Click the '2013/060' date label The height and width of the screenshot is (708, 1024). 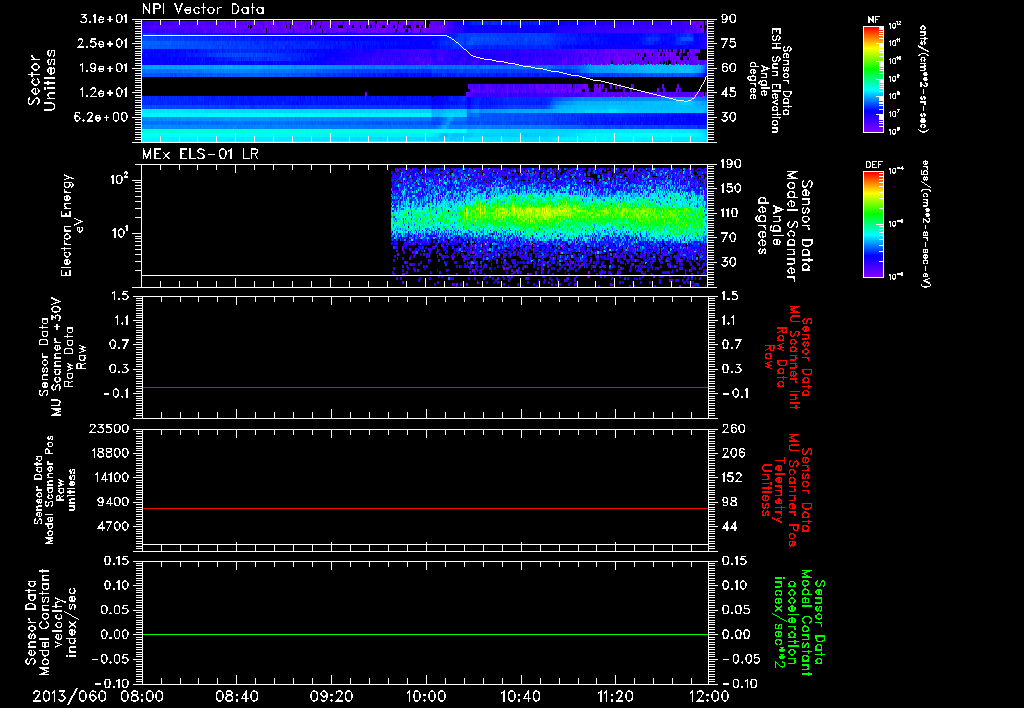[x=70, y=696]
